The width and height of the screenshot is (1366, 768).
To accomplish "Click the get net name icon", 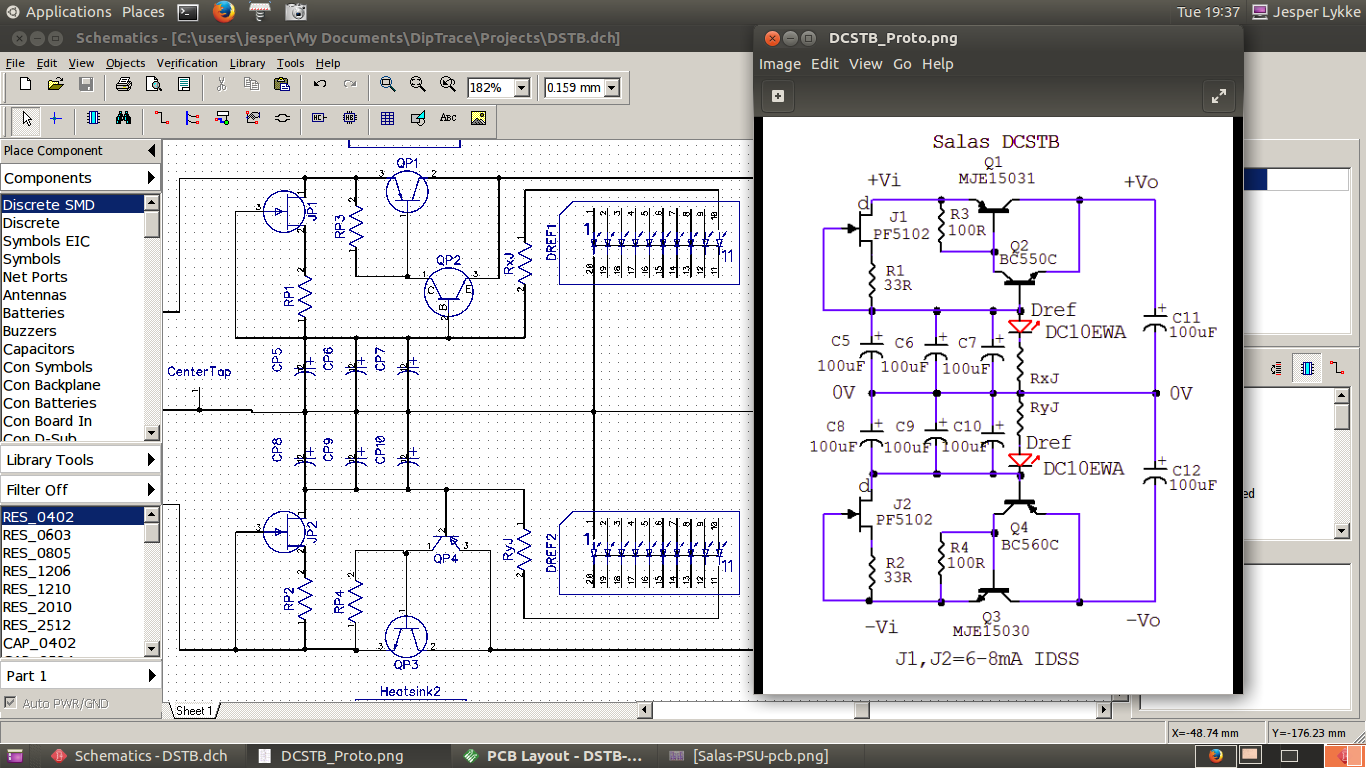I will (x=282, y=118).
